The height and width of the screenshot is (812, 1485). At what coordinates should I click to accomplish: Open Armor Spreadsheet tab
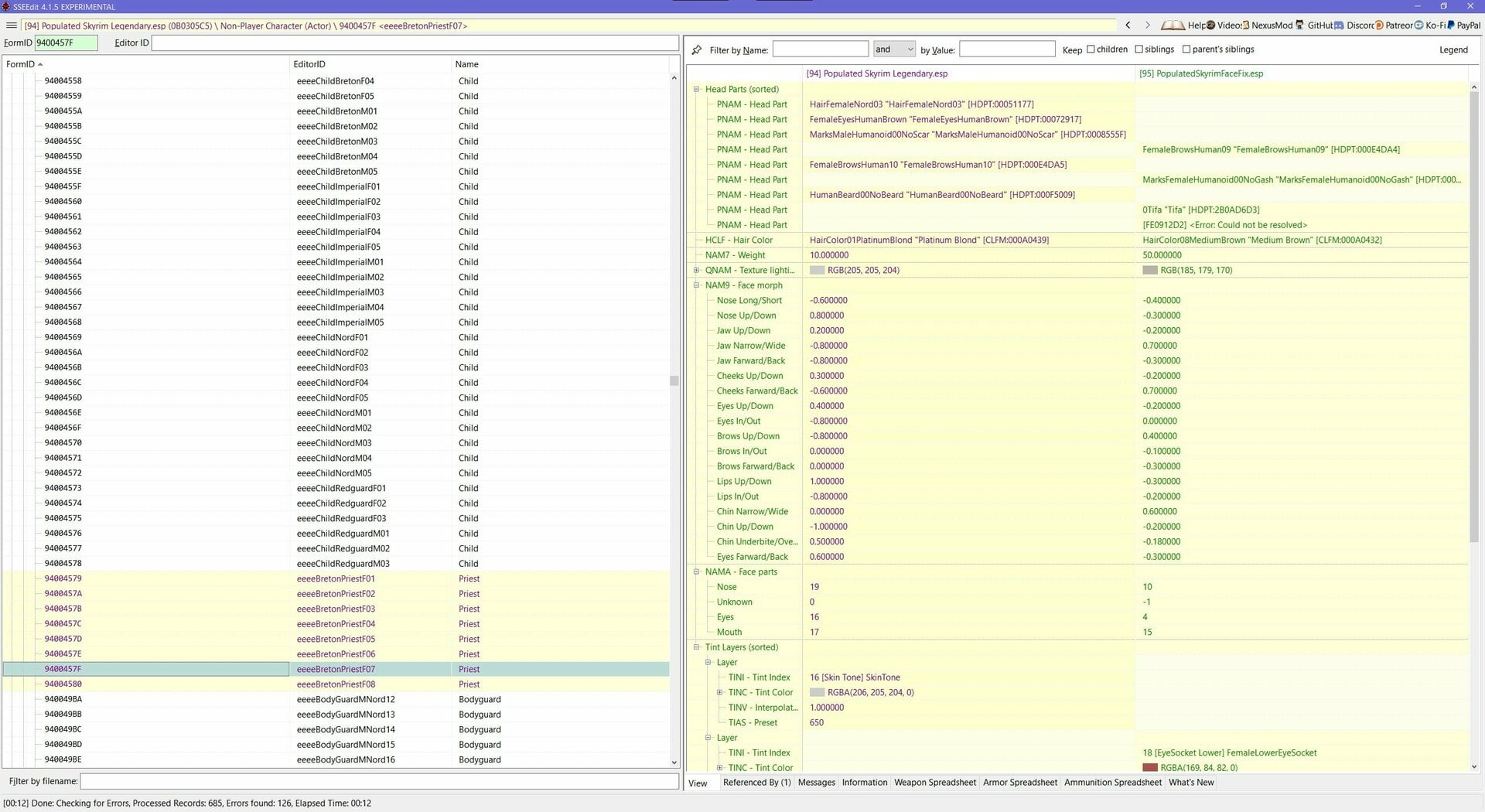(x=1020, y=783)
